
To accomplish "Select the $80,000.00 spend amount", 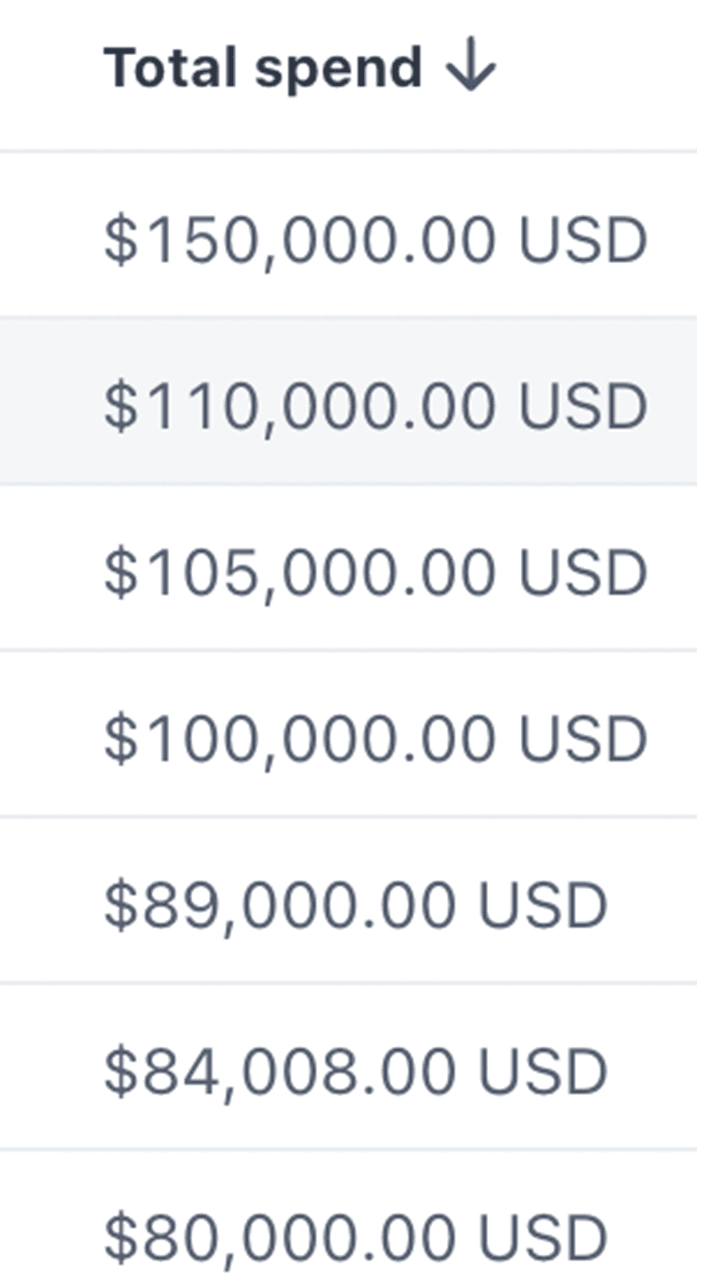I will pyautogui.click(x=280, y=1237).
